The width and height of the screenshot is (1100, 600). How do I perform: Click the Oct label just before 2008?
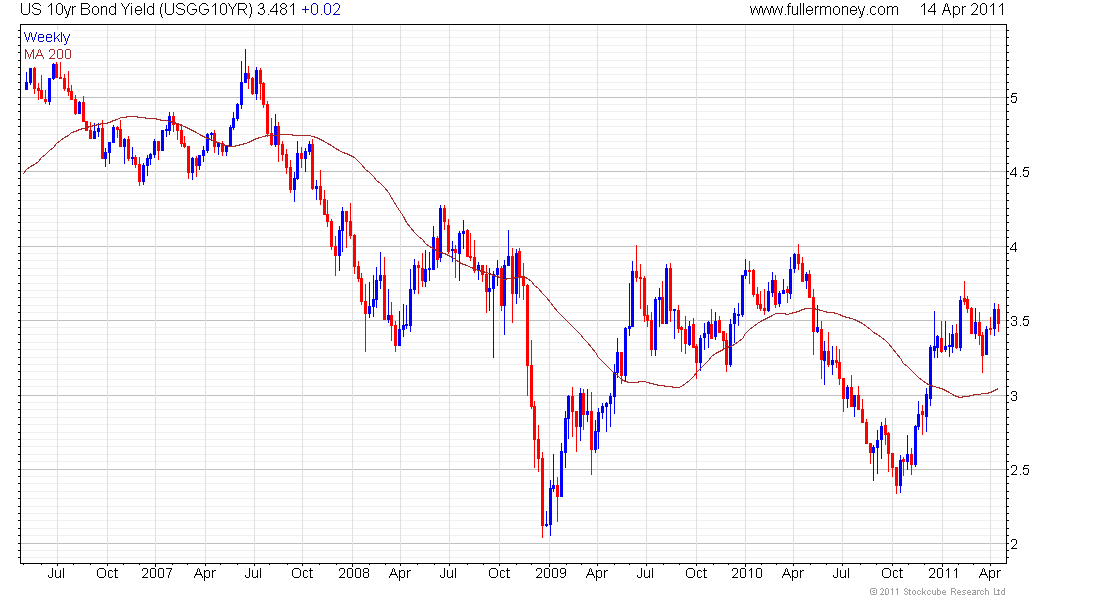point(302,573)
